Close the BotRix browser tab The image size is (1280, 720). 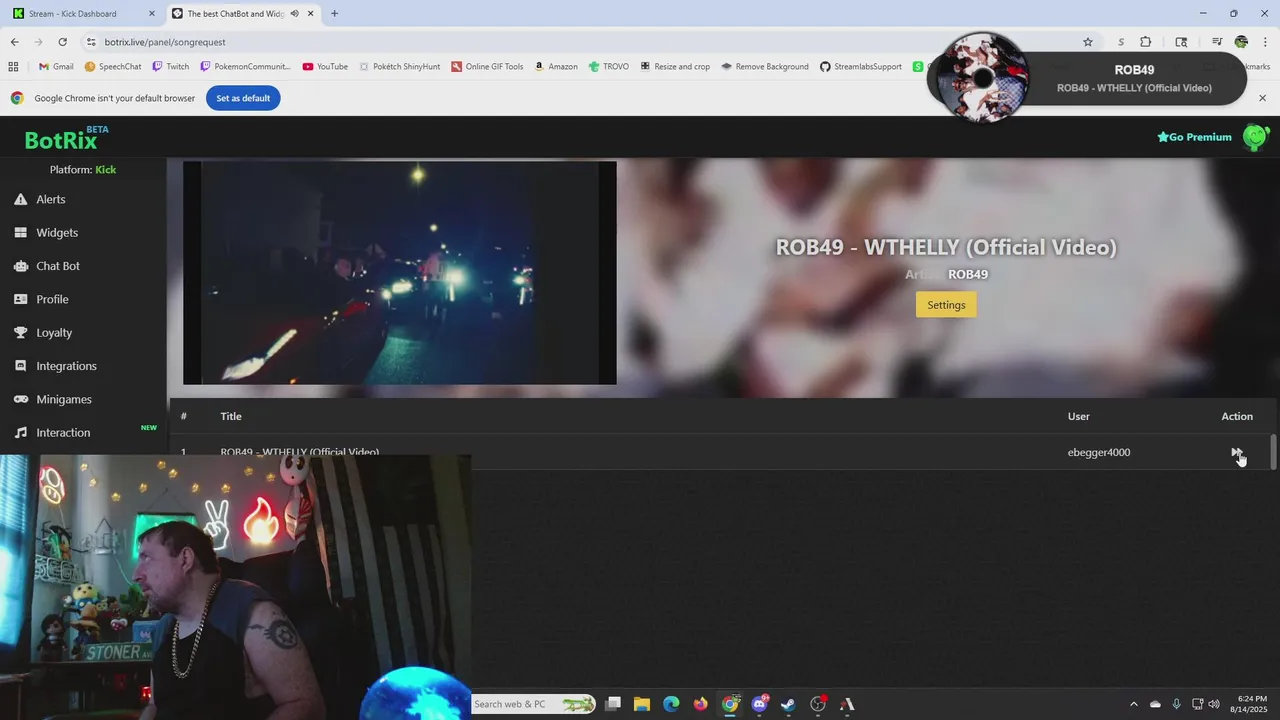click(x=311, y=14)
